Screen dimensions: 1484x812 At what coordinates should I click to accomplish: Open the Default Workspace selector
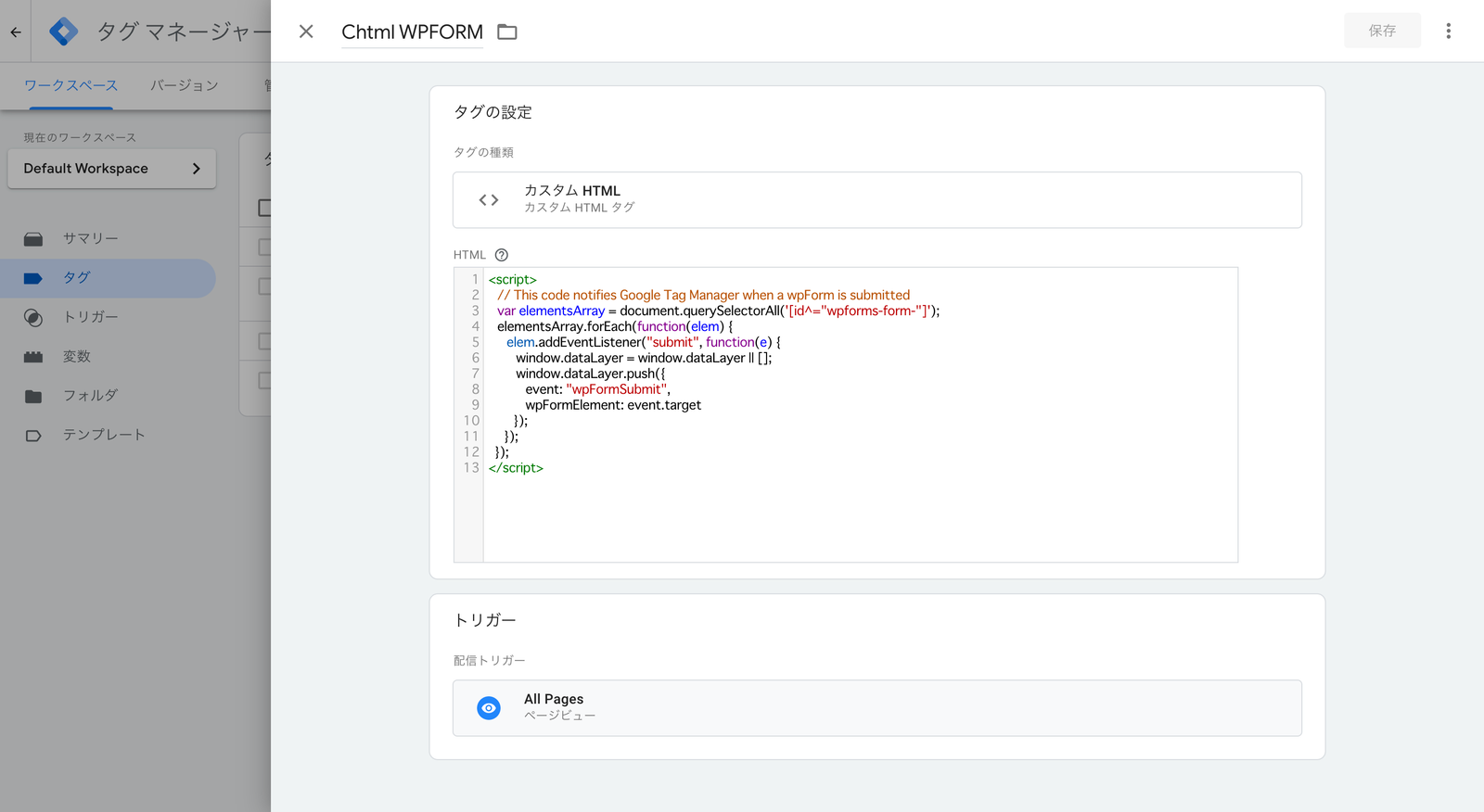click(111, 169)
